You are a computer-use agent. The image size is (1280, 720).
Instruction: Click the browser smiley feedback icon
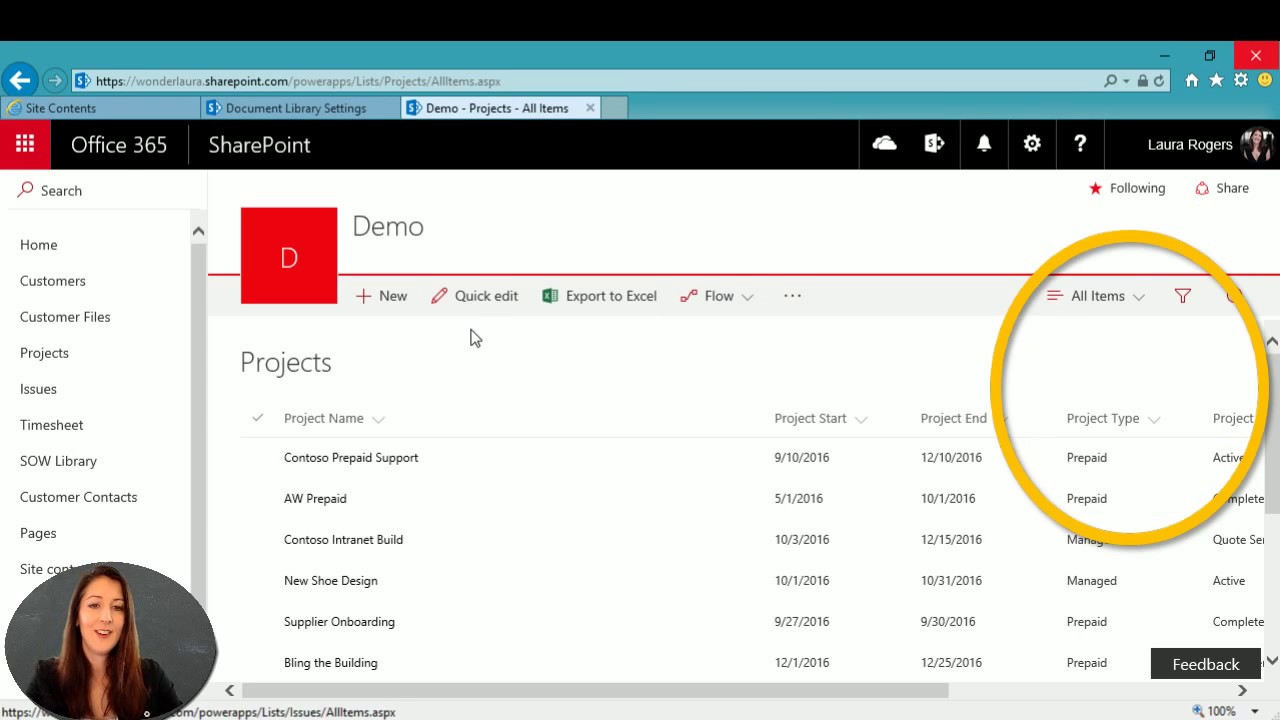coord(1265,80)
